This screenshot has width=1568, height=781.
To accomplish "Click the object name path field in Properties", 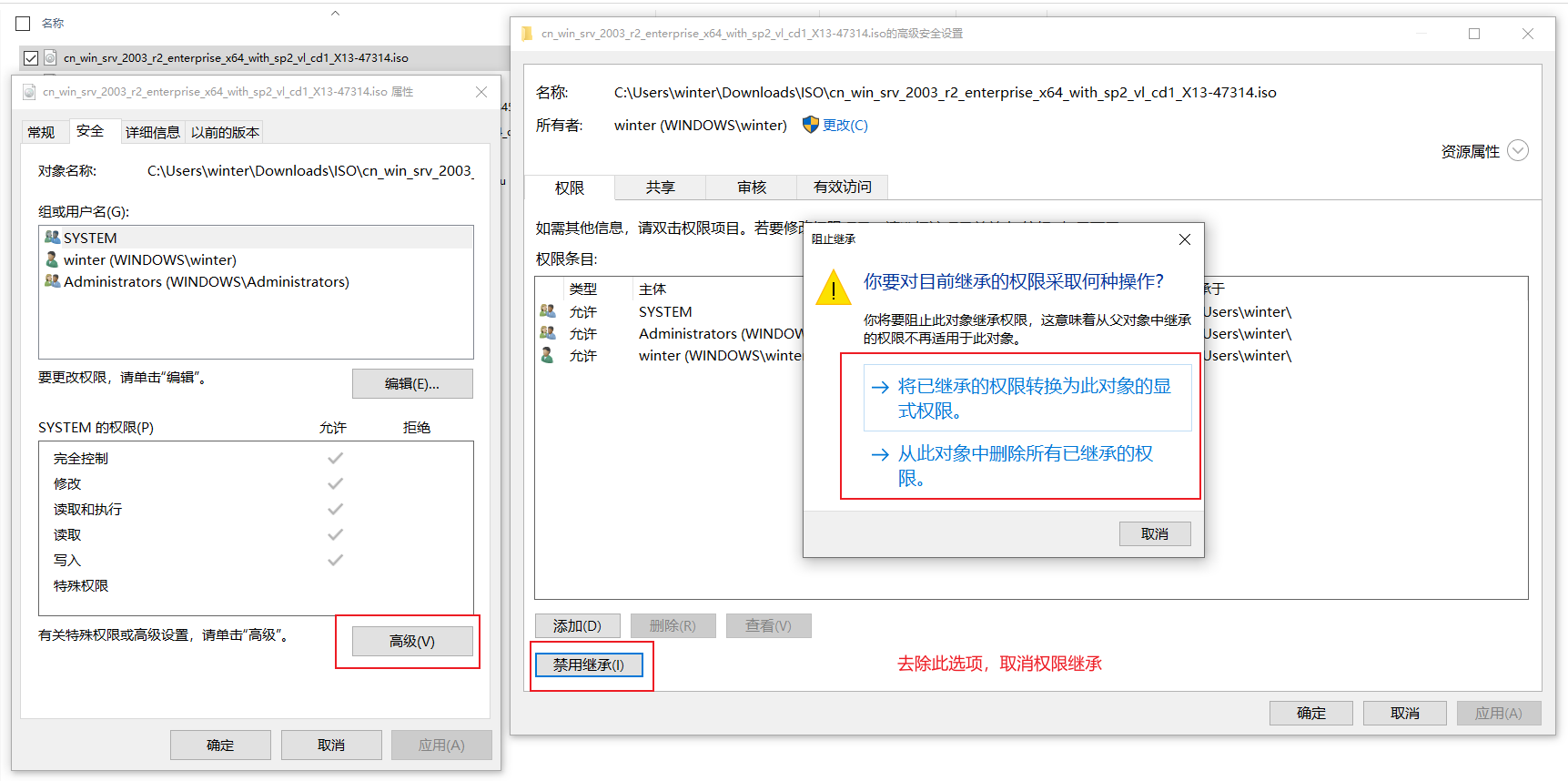I will click(x=309, y=171).
